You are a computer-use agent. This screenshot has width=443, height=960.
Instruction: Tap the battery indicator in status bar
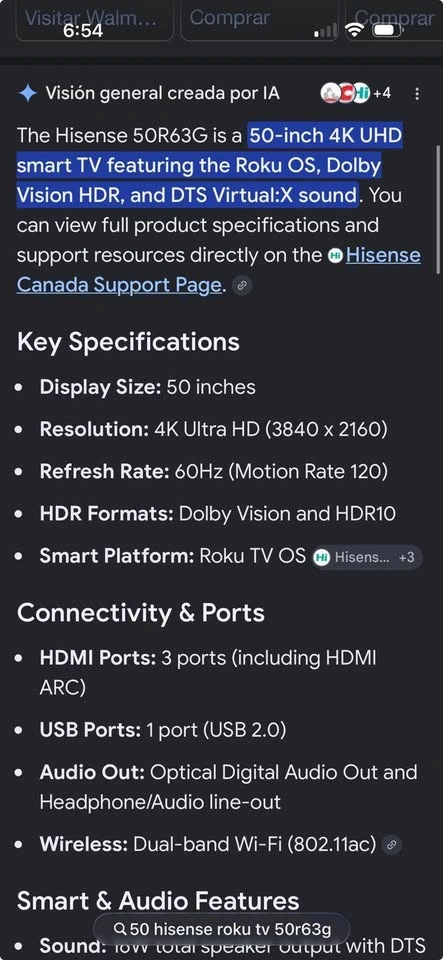coord(387,29)
